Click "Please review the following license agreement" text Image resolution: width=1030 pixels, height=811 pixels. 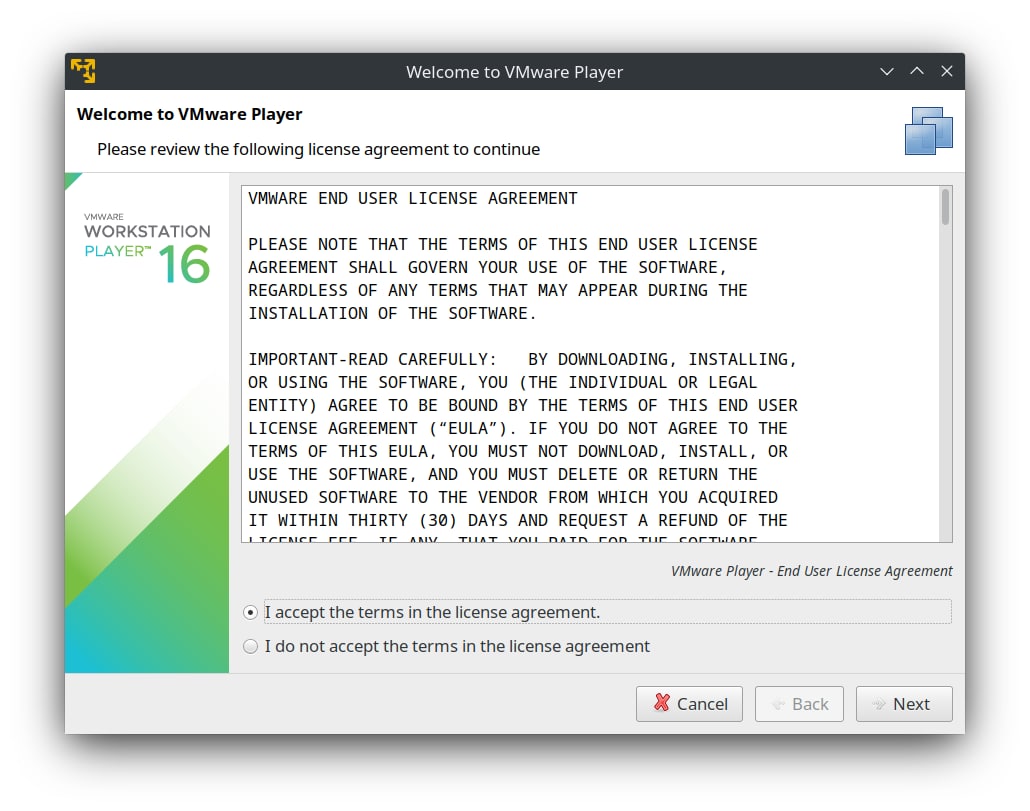coord(319,149)
